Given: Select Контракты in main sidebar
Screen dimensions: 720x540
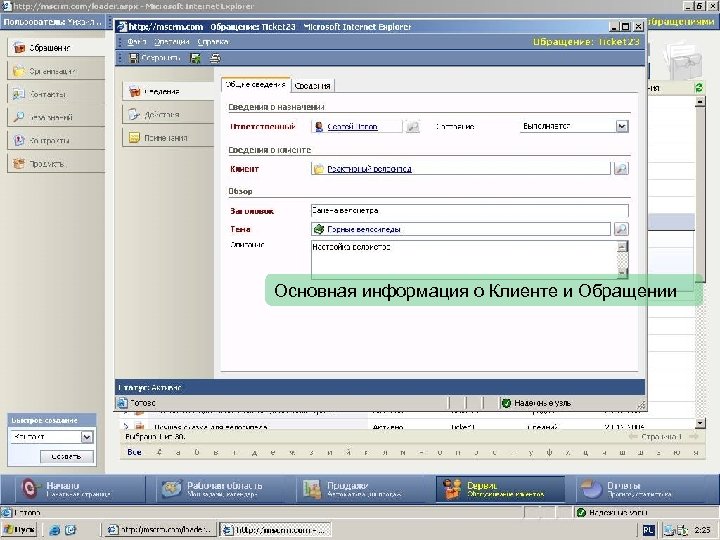Looking at the screenshot, I should tap(56, 141).
